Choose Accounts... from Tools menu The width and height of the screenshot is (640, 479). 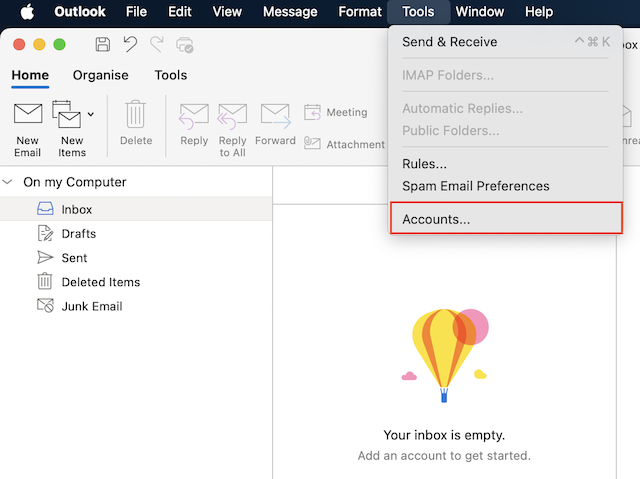coord(506,219)
